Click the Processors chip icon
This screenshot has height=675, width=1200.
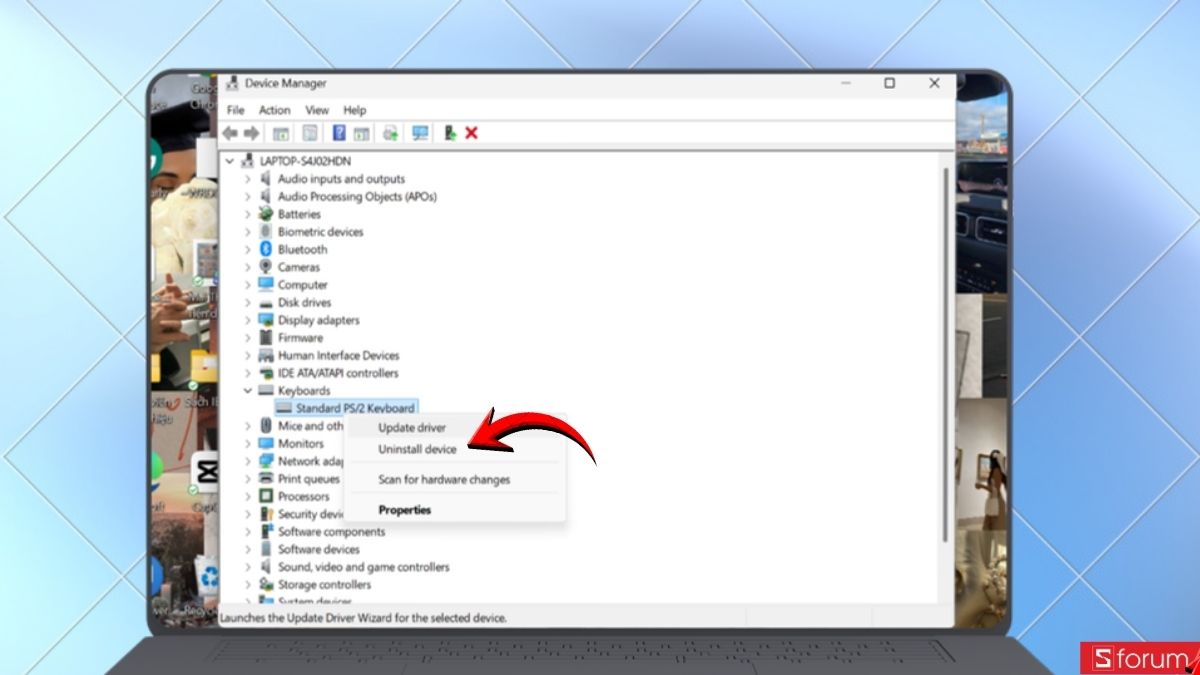point(266,496)
